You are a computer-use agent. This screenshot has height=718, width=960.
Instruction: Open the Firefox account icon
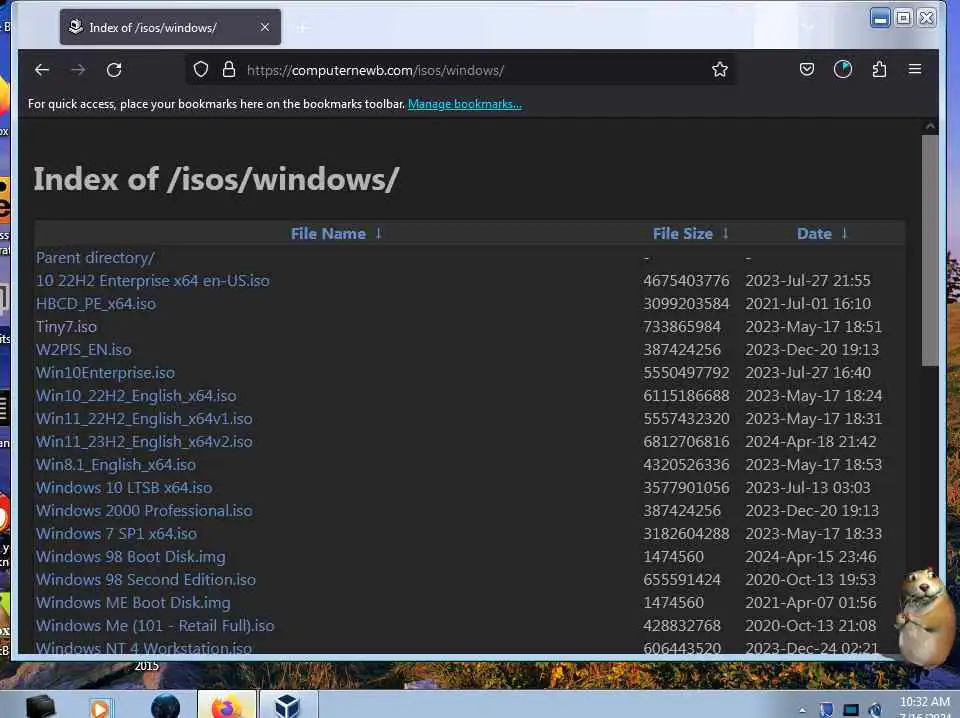pyautogui.click(x=843, y=69)
